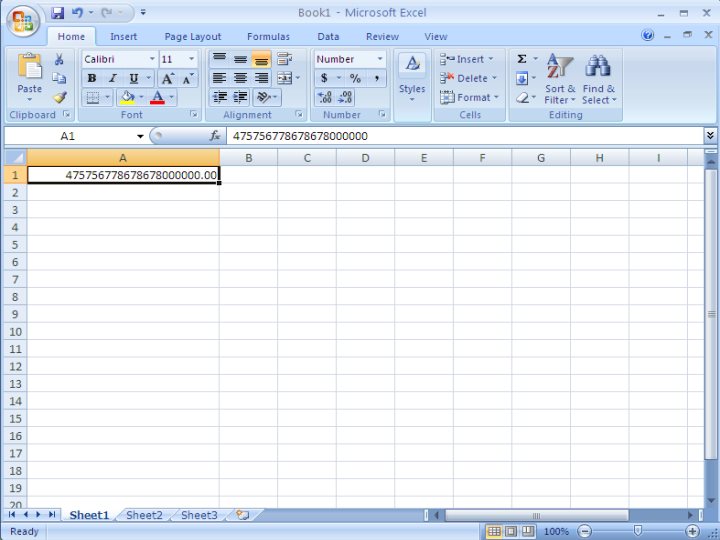Toggle Middle Align

[241, 59]
